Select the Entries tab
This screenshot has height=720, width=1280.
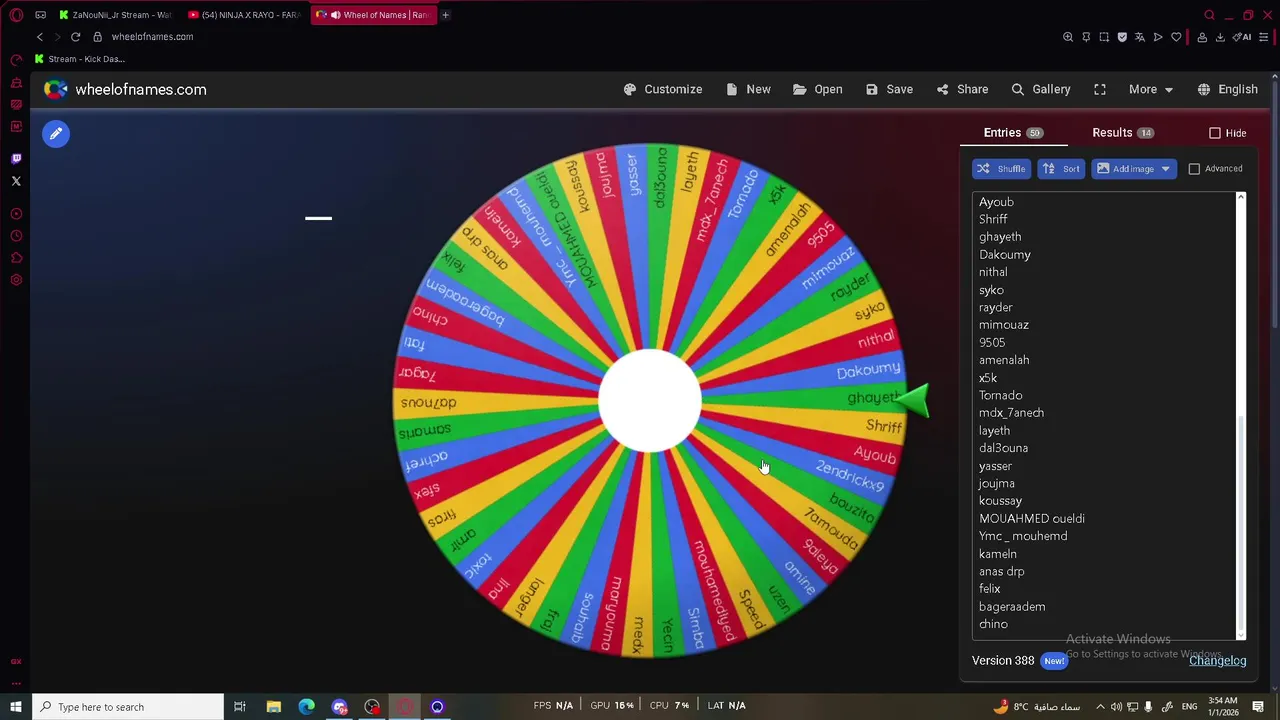tap(1013, 133)
